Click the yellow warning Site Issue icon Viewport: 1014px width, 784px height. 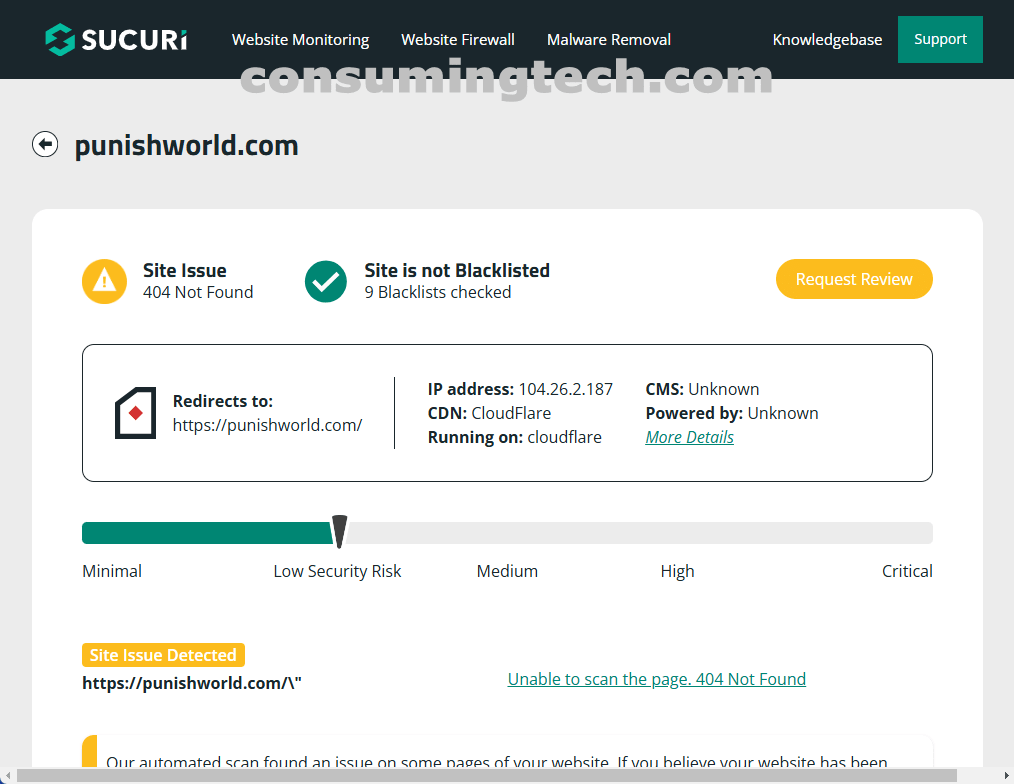104,281
